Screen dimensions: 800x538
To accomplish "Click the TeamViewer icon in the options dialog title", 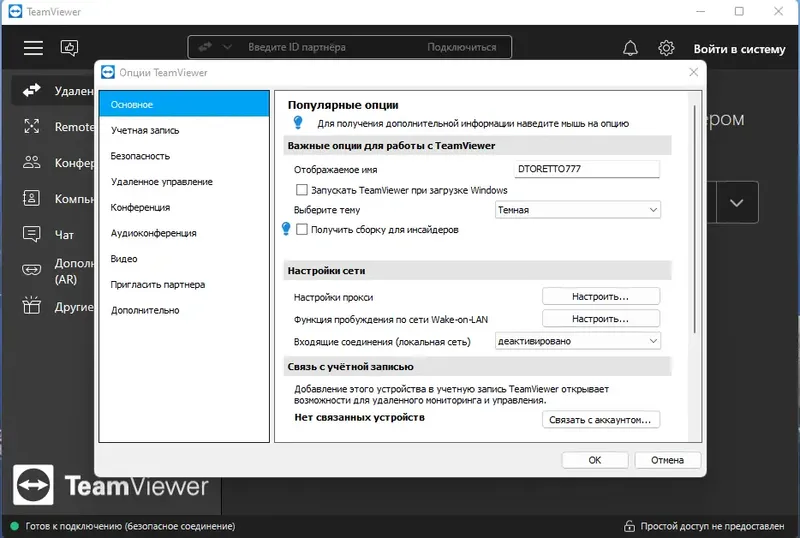I will point(108,72).
